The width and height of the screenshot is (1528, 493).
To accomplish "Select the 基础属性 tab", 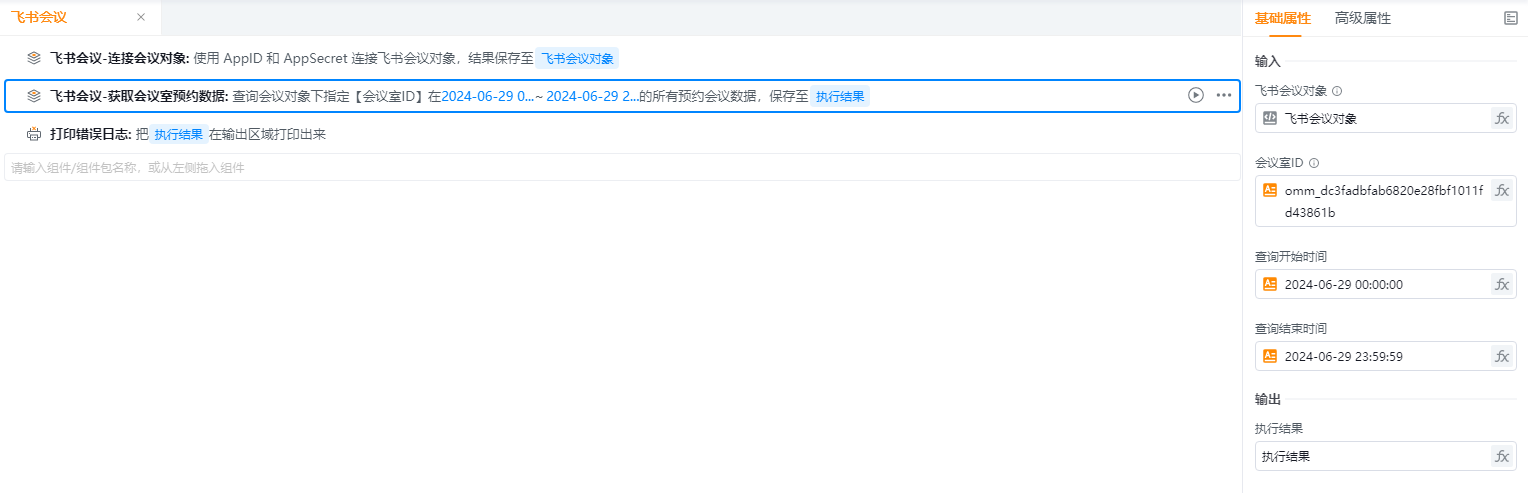I will tap(1283, 18).
